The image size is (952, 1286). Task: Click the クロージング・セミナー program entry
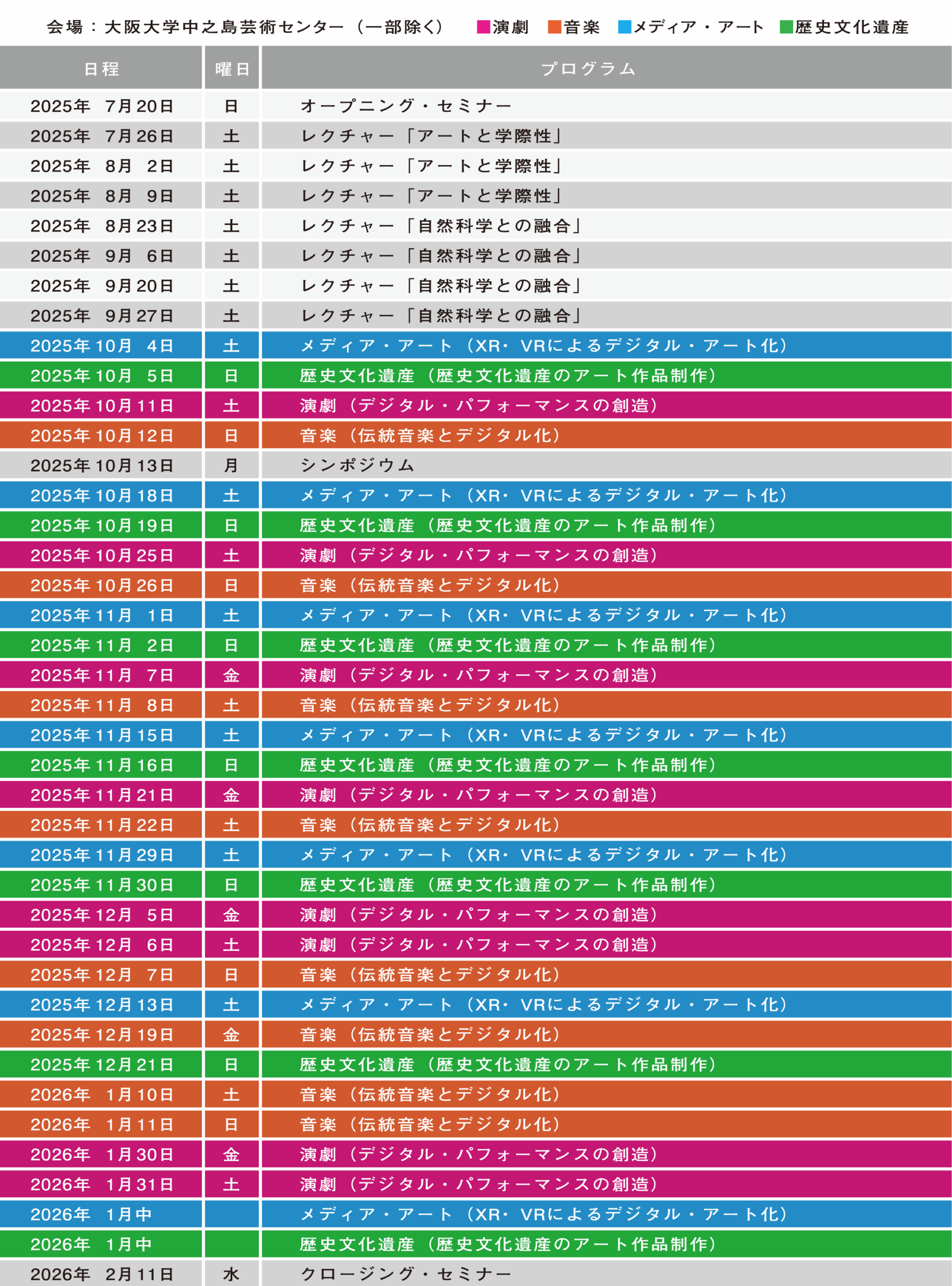(406, 1274)
